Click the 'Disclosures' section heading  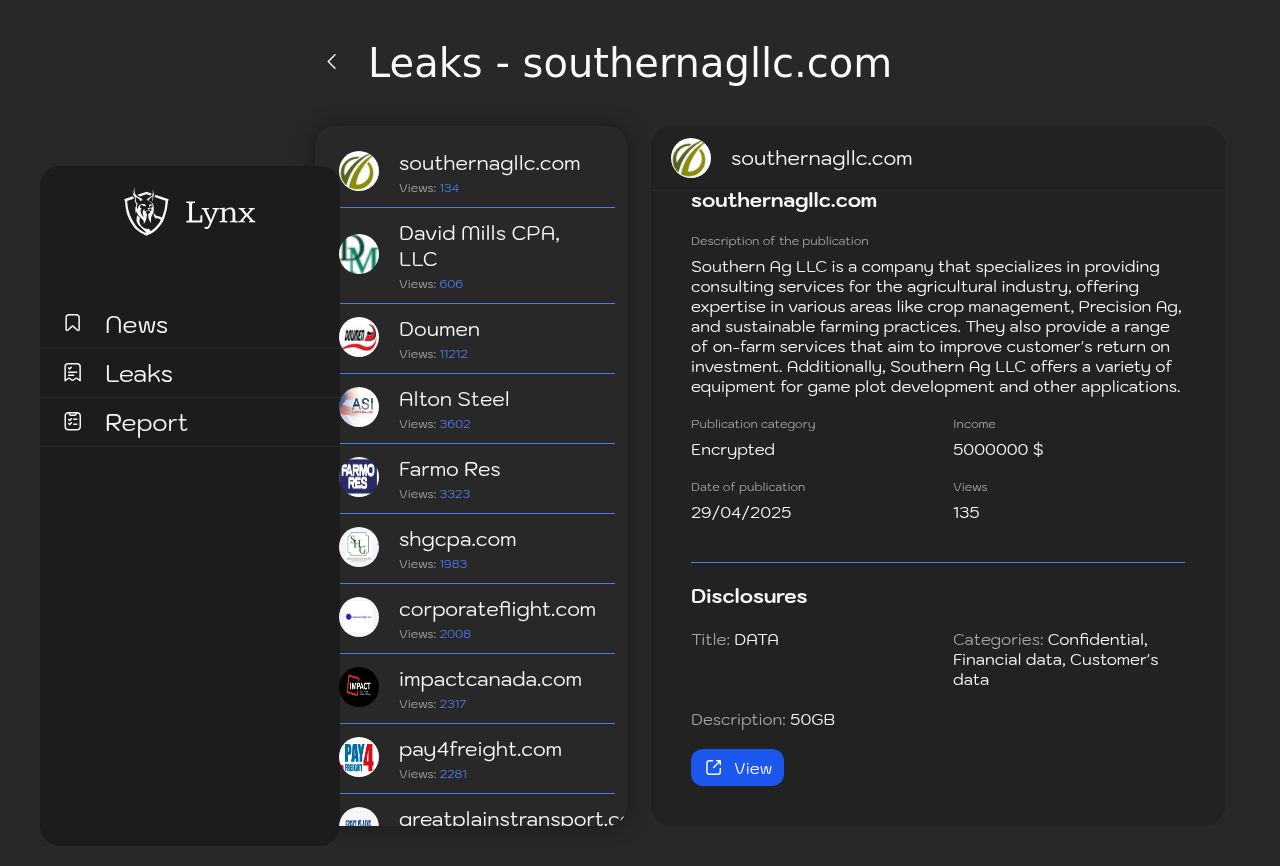749,596
